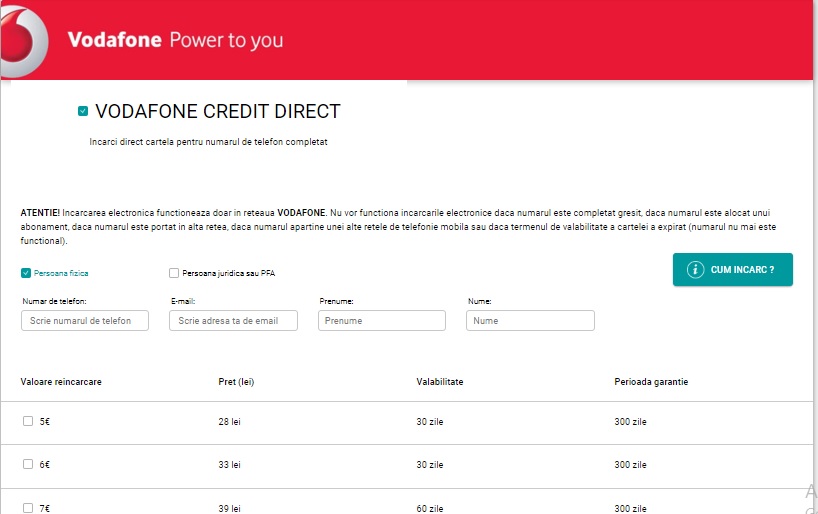Screen dimensions: 818x514
Task: Click the Valabilitate column header
Action: [x=440, y=381]
